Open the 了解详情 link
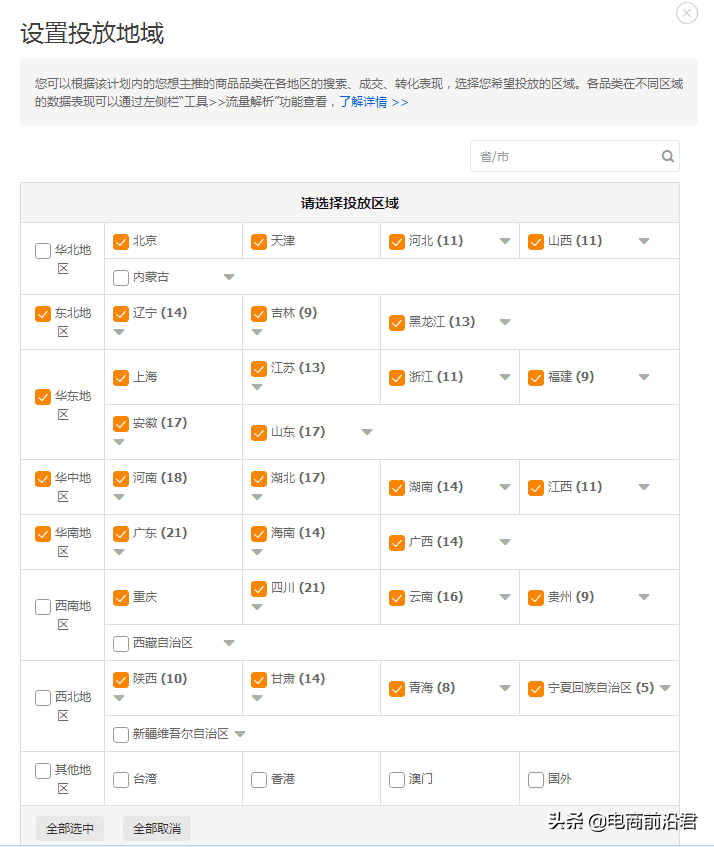714x847 pixels. coord(374,102)
